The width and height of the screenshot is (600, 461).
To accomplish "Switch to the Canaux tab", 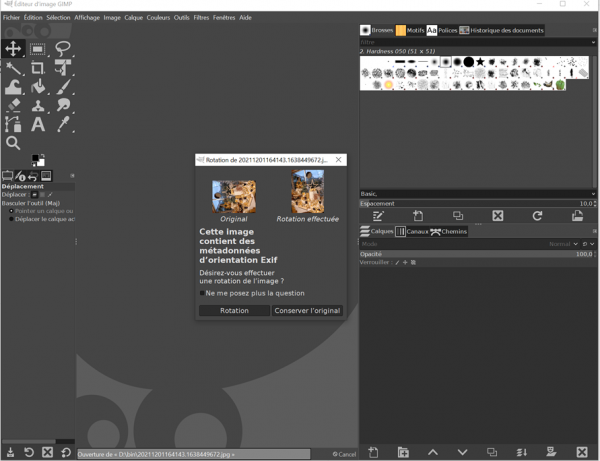I will [412, 231].
